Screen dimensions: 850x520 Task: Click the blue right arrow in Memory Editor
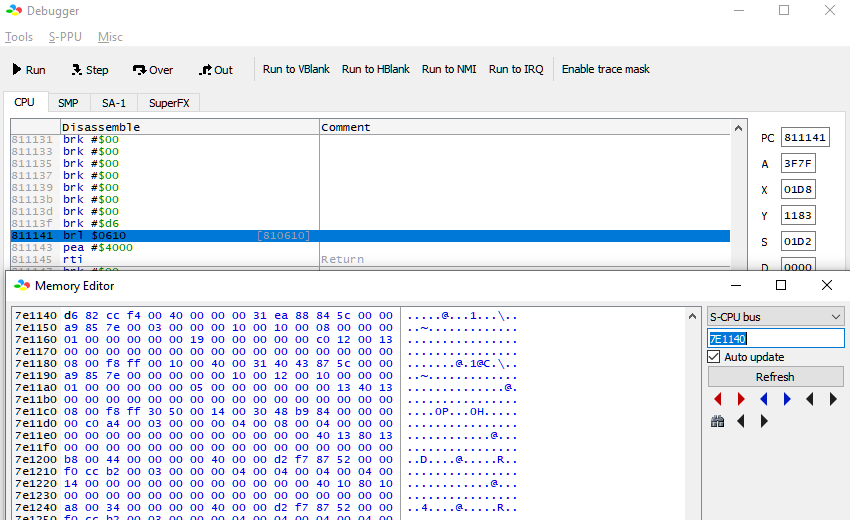(x=787, y=400)
